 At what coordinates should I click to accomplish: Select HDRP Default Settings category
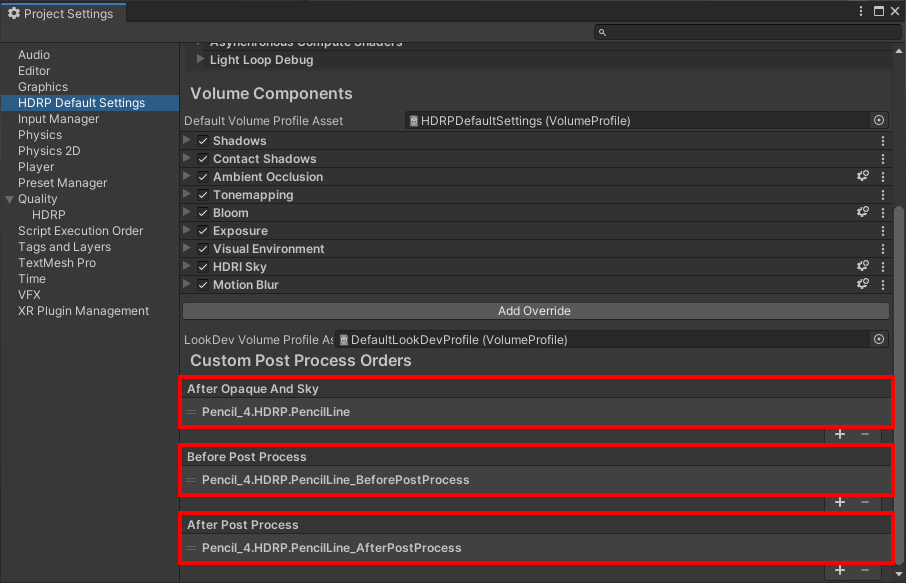click(90, 103)
